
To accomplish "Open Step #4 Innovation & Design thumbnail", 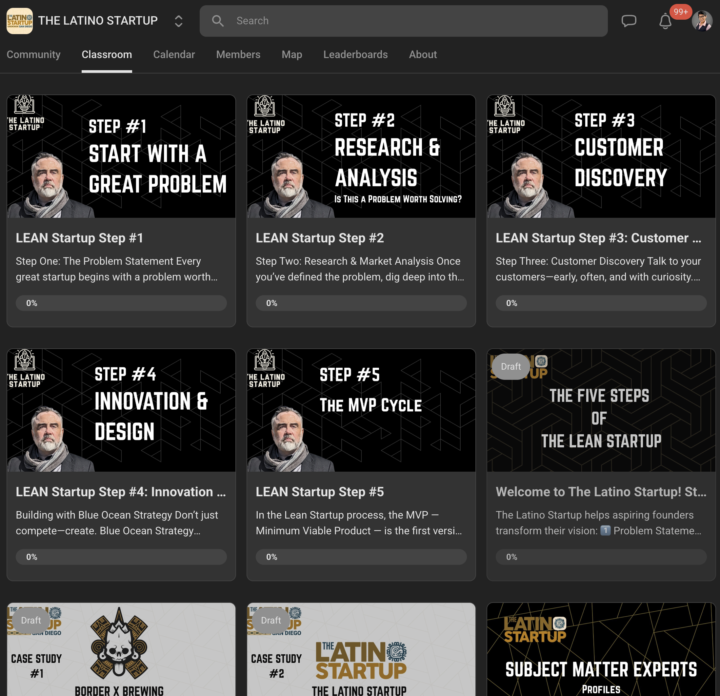I will tap(121, 410).
